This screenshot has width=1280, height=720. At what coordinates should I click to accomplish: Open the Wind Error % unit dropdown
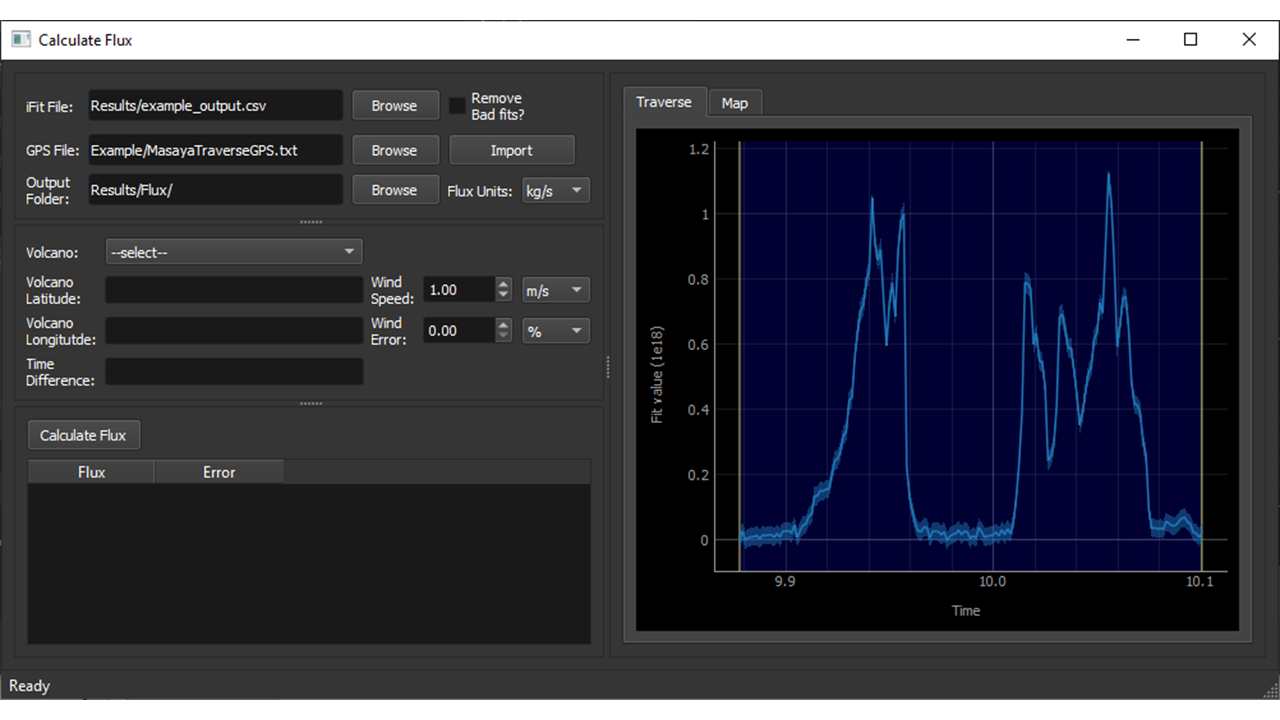point(556,331)
